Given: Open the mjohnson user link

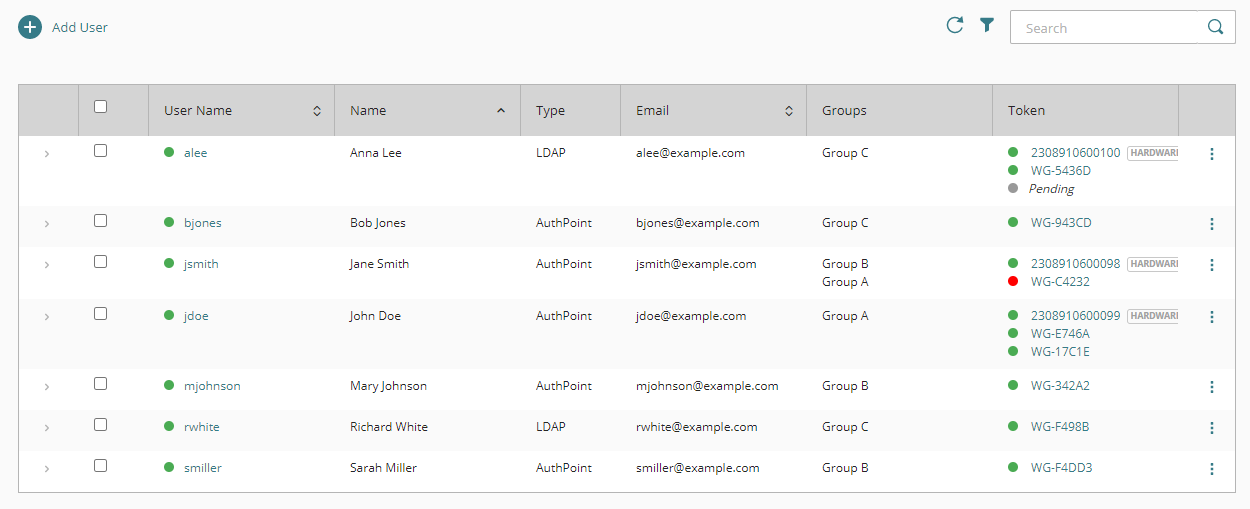Looking at the screenshot, I should tap(212, 386).
